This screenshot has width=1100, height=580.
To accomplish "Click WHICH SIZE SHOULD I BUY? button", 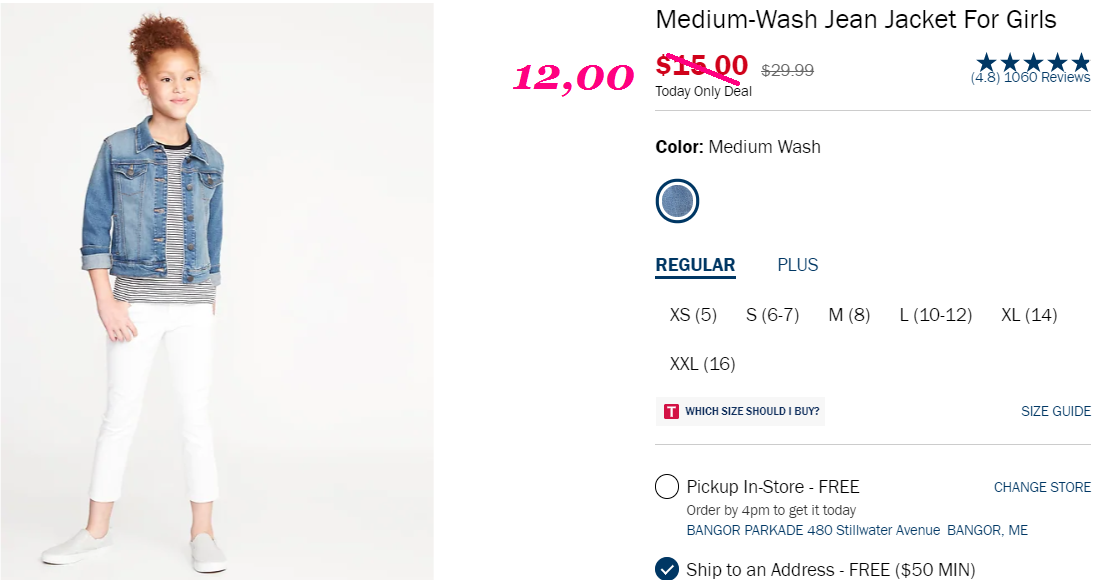I will pyautogui.click(x=740, y=412).
